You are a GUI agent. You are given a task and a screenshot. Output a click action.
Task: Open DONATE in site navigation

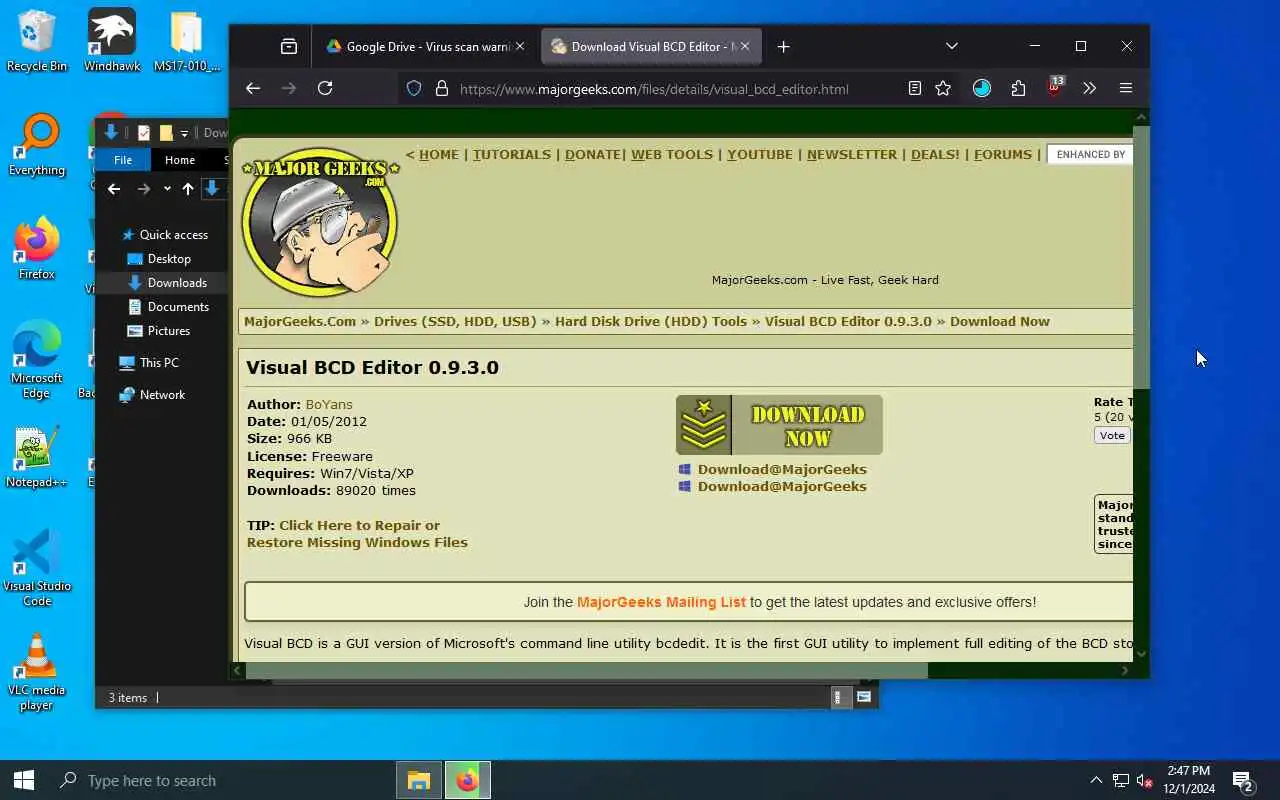coord(593,154)
